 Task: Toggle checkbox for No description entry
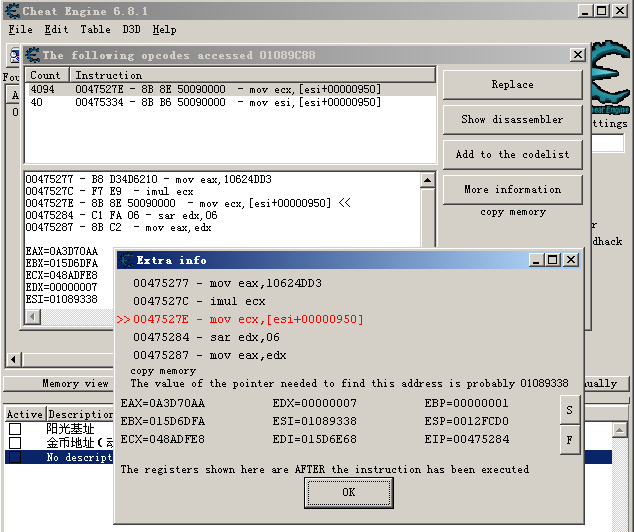pyautogui.click(x=15, y=457)
